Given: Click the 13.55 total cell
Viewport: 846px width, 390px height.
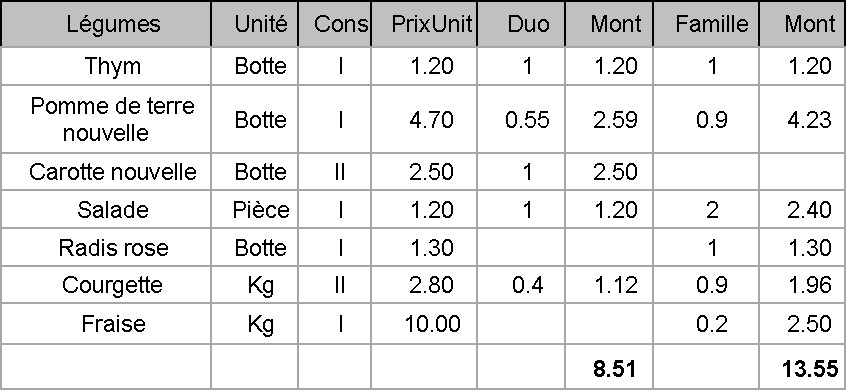Looking at the screenshot, I should [x=802, y=368].
